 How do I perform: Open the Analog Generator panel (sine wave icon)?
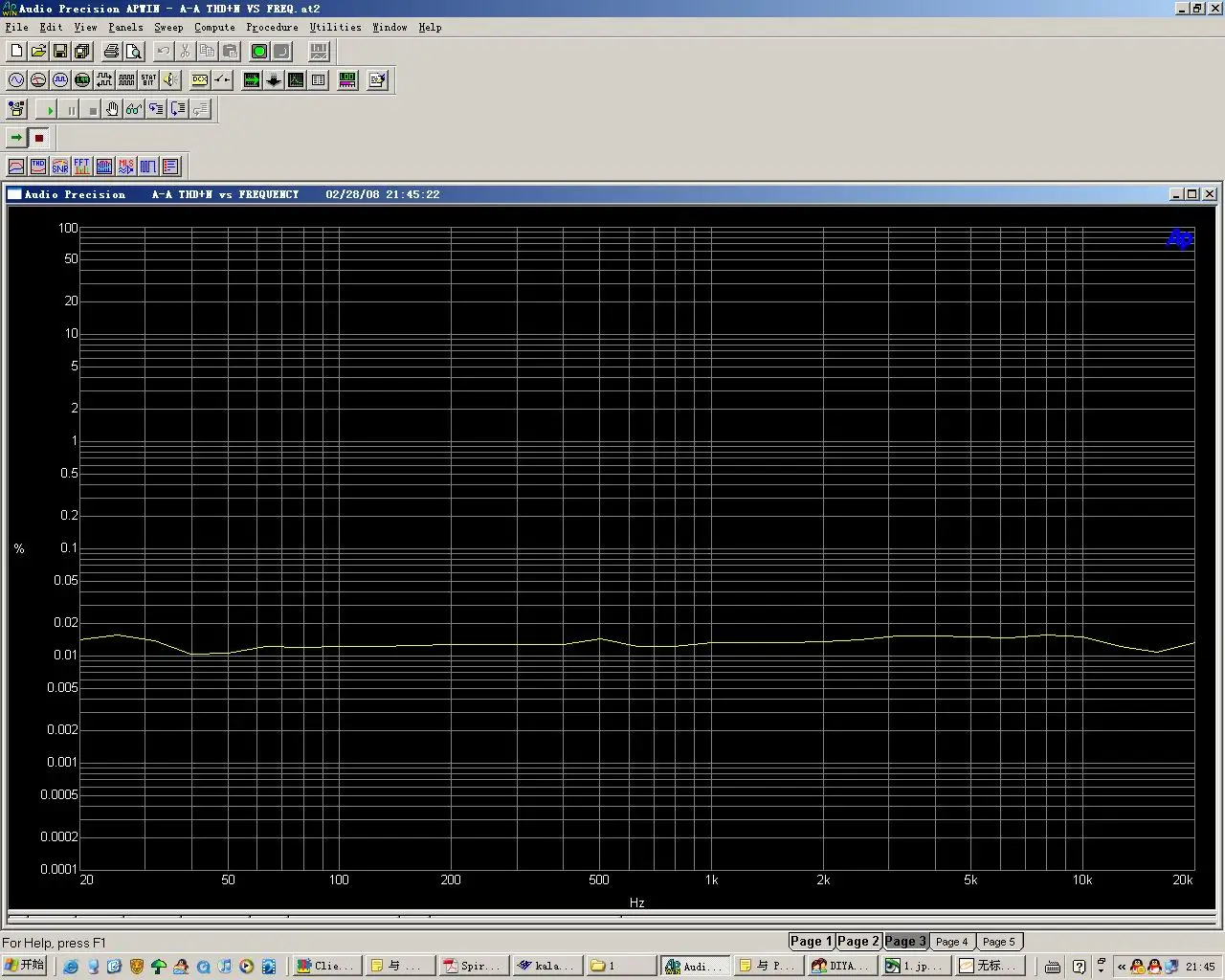16,80
